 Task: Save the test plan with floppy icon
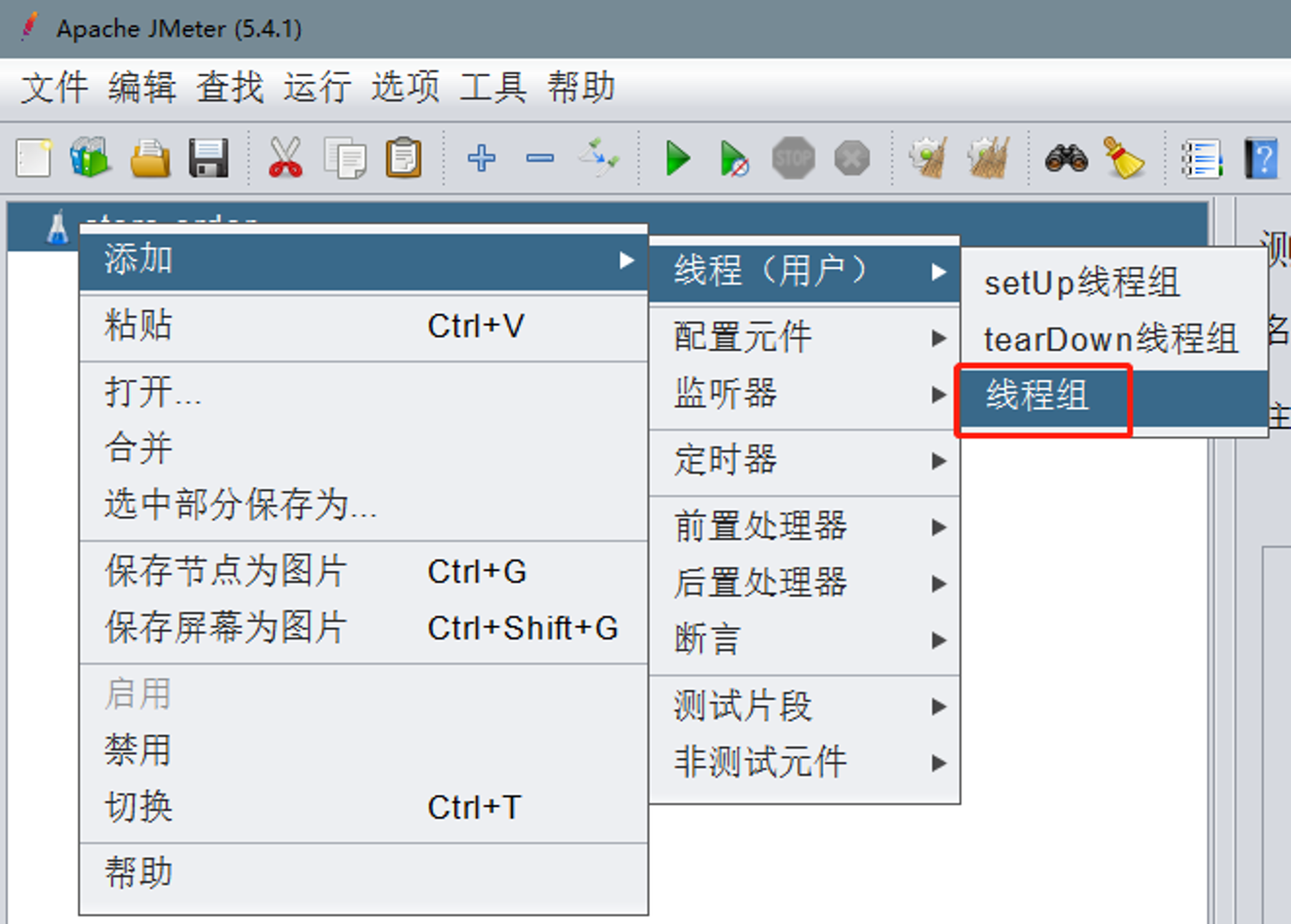[208, 158]
